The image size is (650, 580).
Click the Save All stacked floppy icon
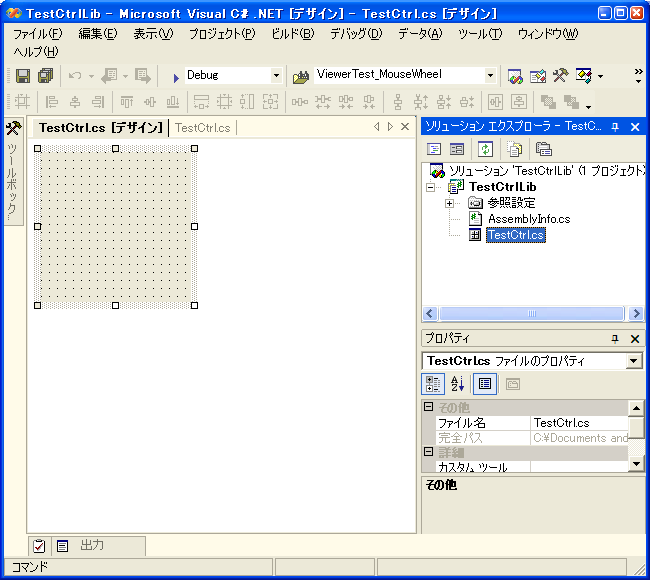pos(45,76)
